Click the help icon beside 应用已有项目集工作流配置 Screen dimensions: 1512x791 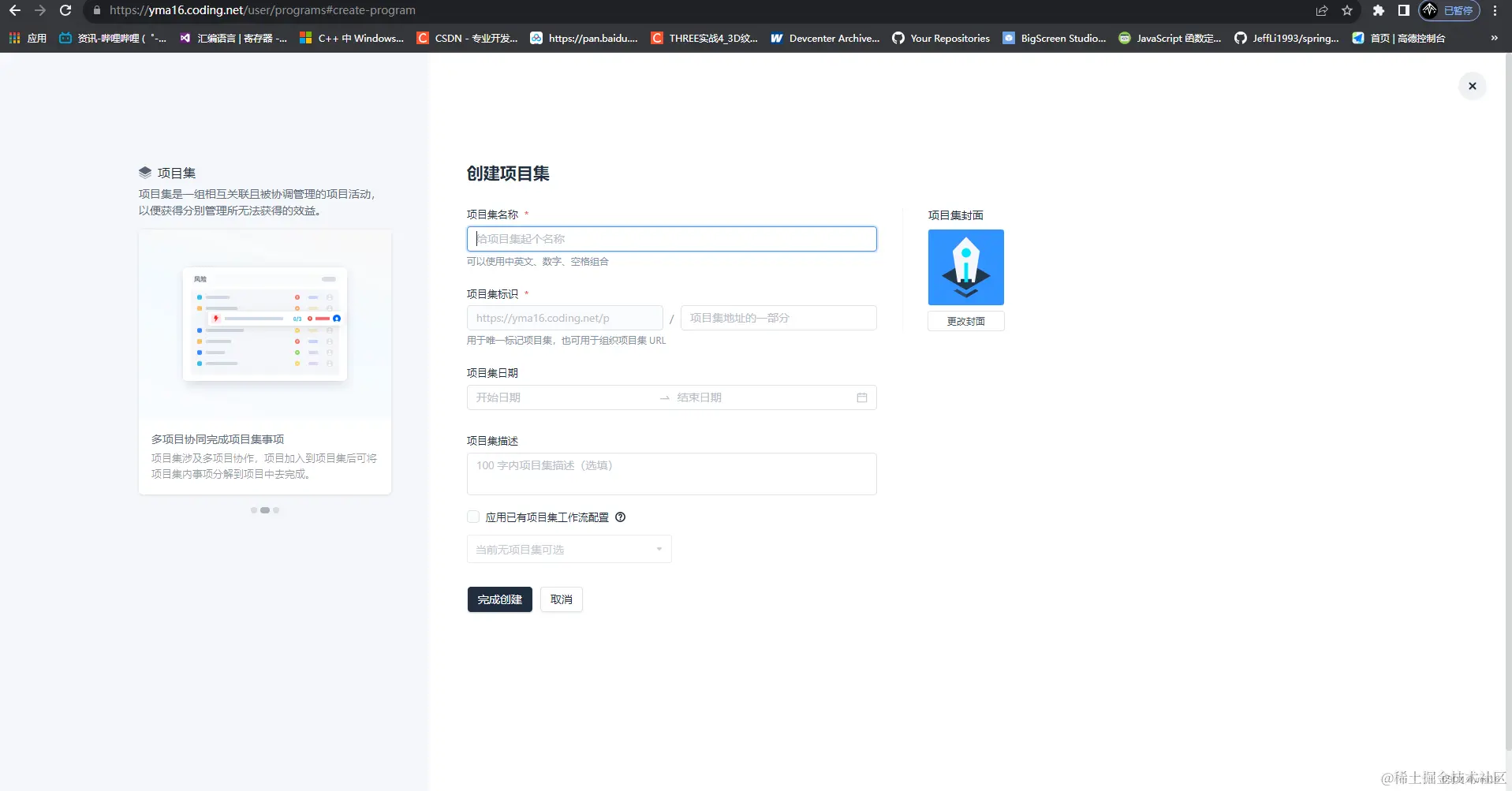coord(620,517)
